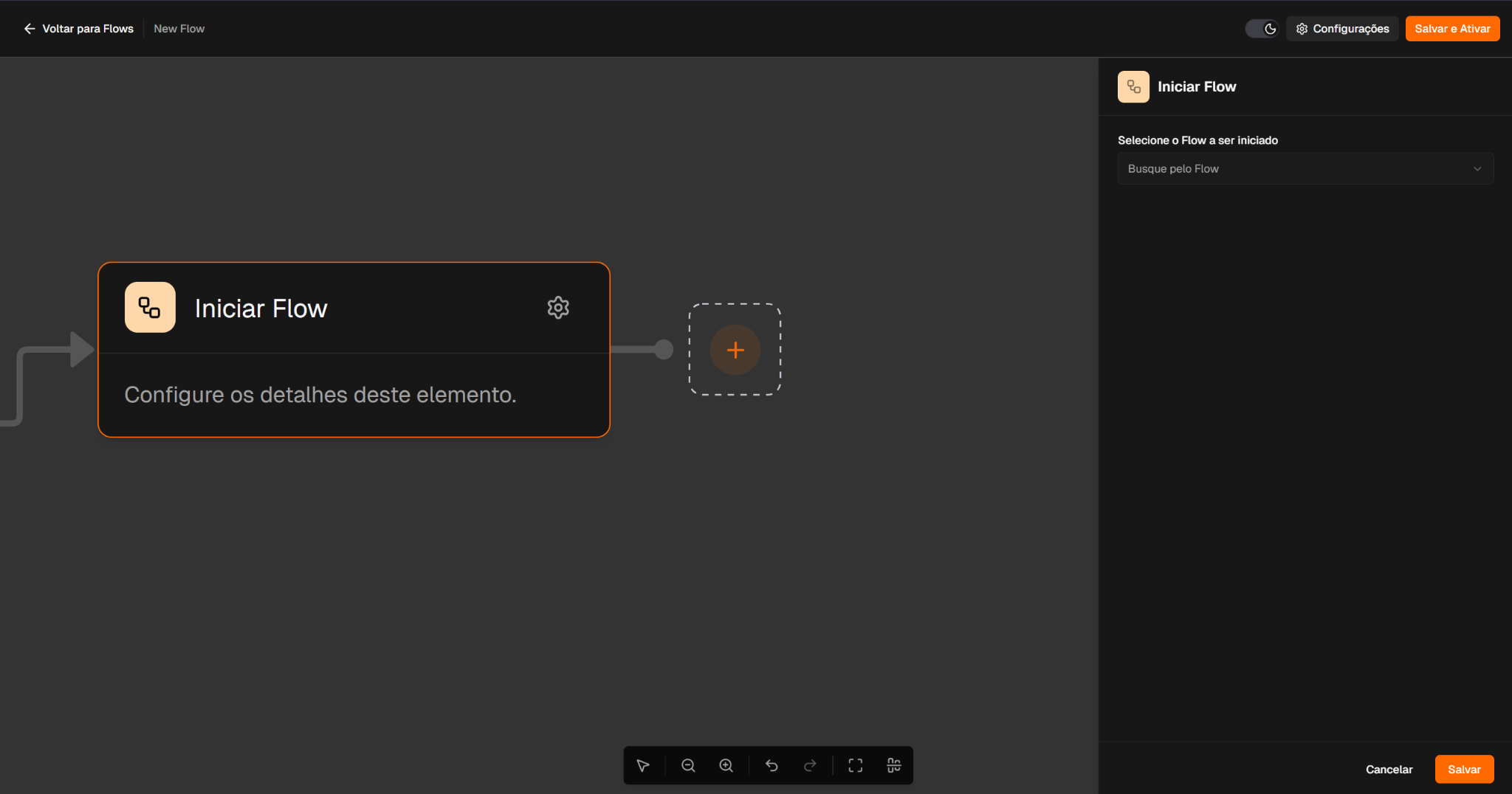Click the Salvar button in the panel
This screenshot has width=1512, height=794.
[1464, 769]
